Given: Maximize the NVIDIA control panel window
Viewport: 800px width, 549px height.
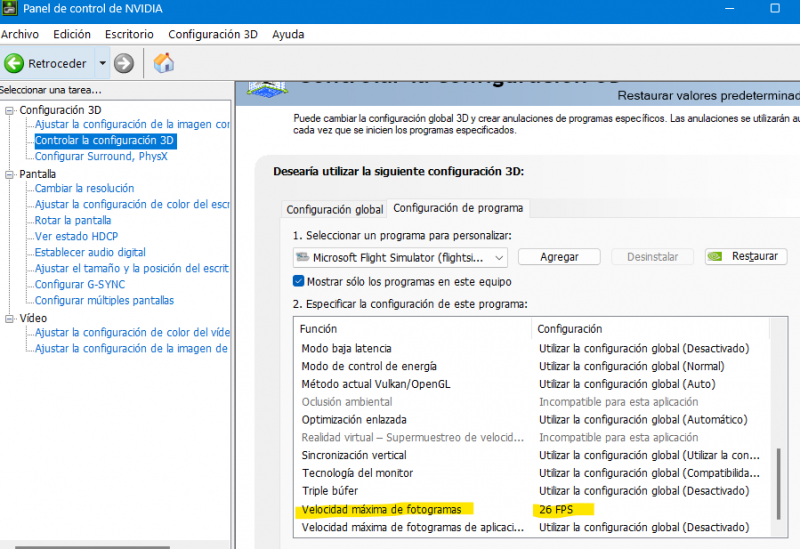Looking at the screenshot, I should coord(775,8).
